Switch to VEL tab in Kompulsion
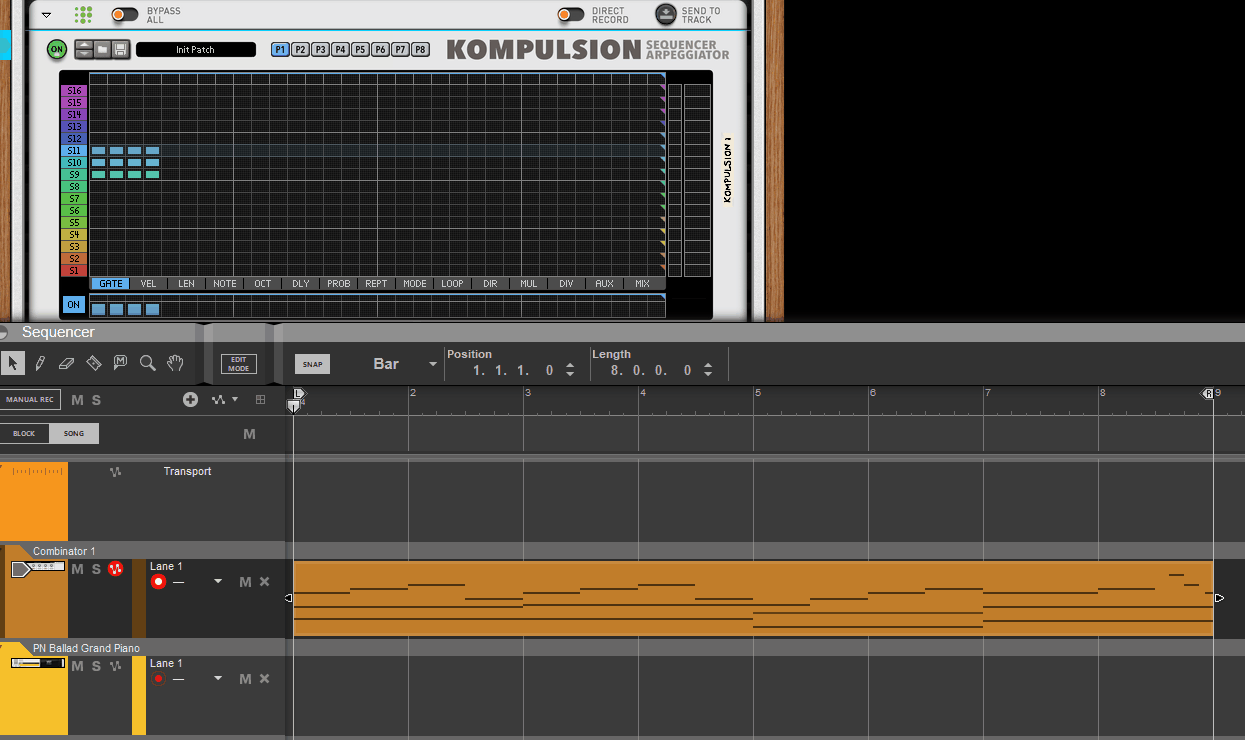Screen dimensions: 1245x740 [x=148, y=284]
